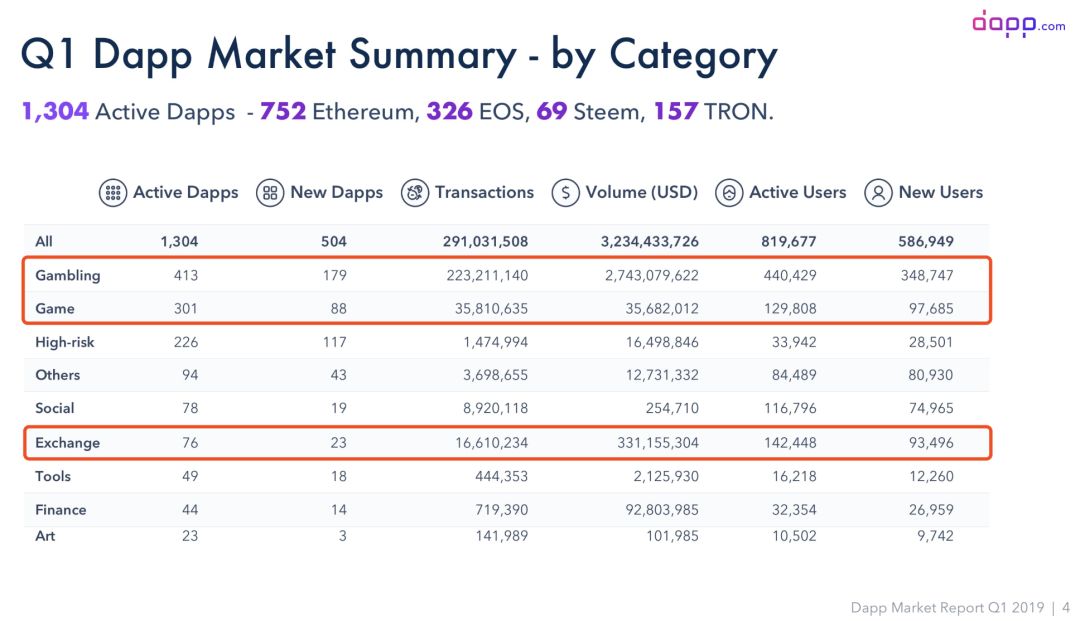
Task: Select the Active Dapps column header
Action: (185, 193)
